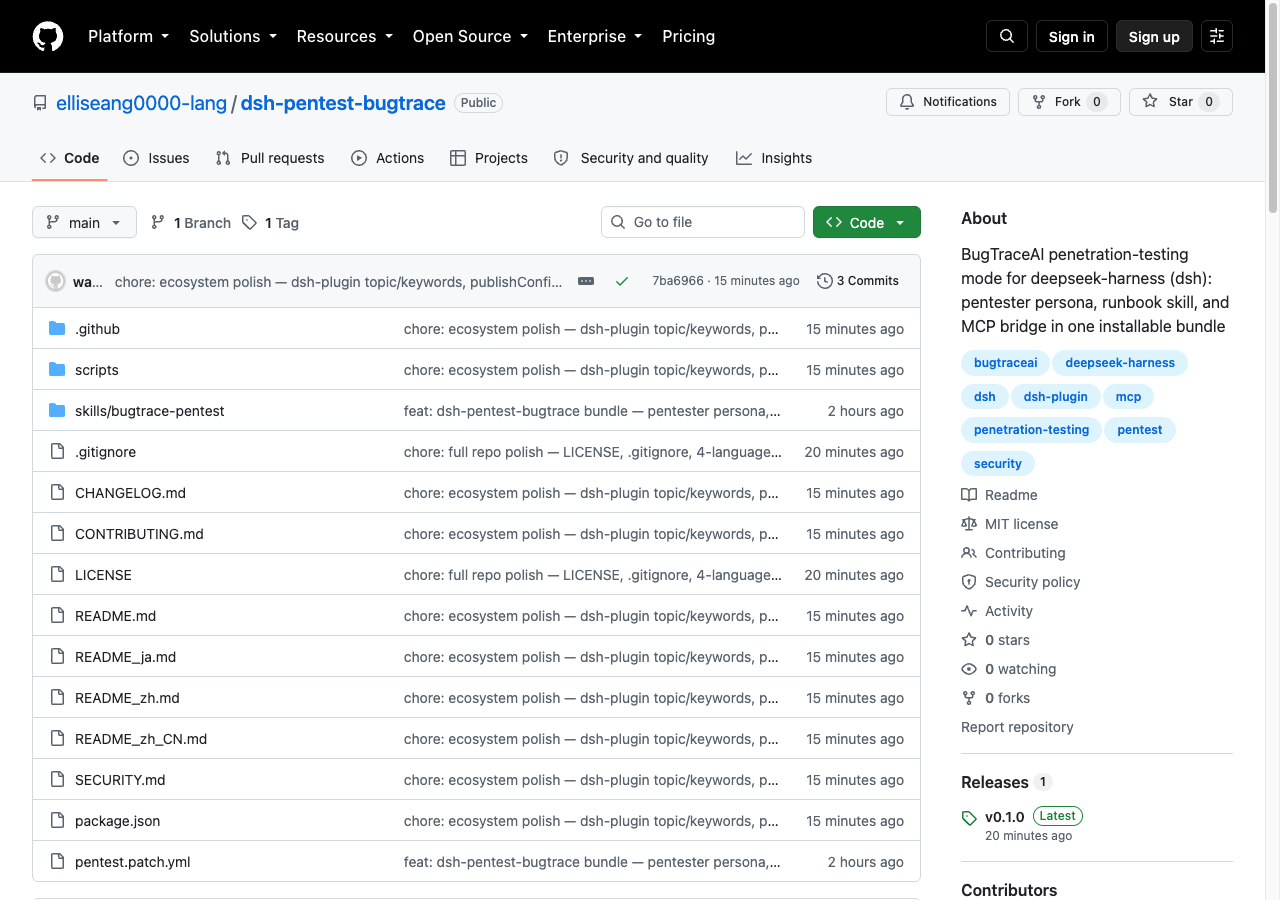The image size is (1280, 900).
Task: Open the Enterprise dropdown
Action: (594, 36)
